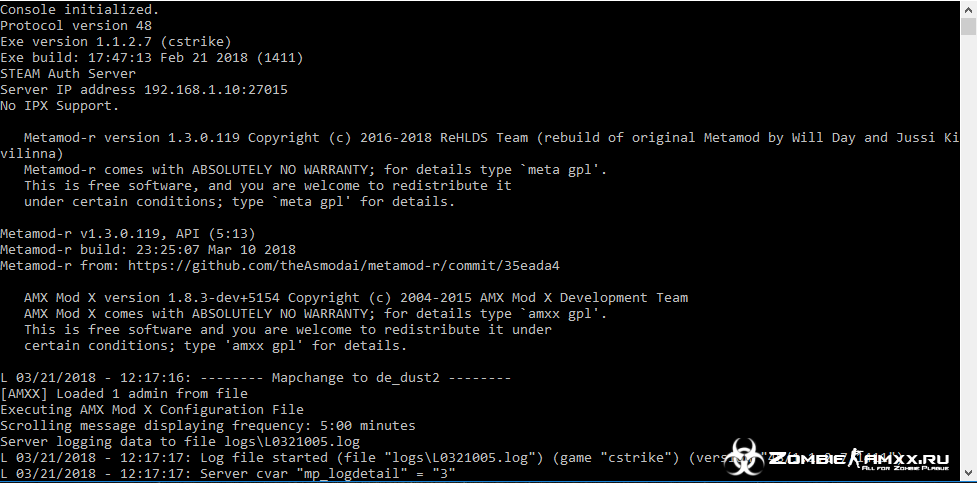Click the Server IP address 192.168.1.10:27015 line

click(x=144, y=90)
